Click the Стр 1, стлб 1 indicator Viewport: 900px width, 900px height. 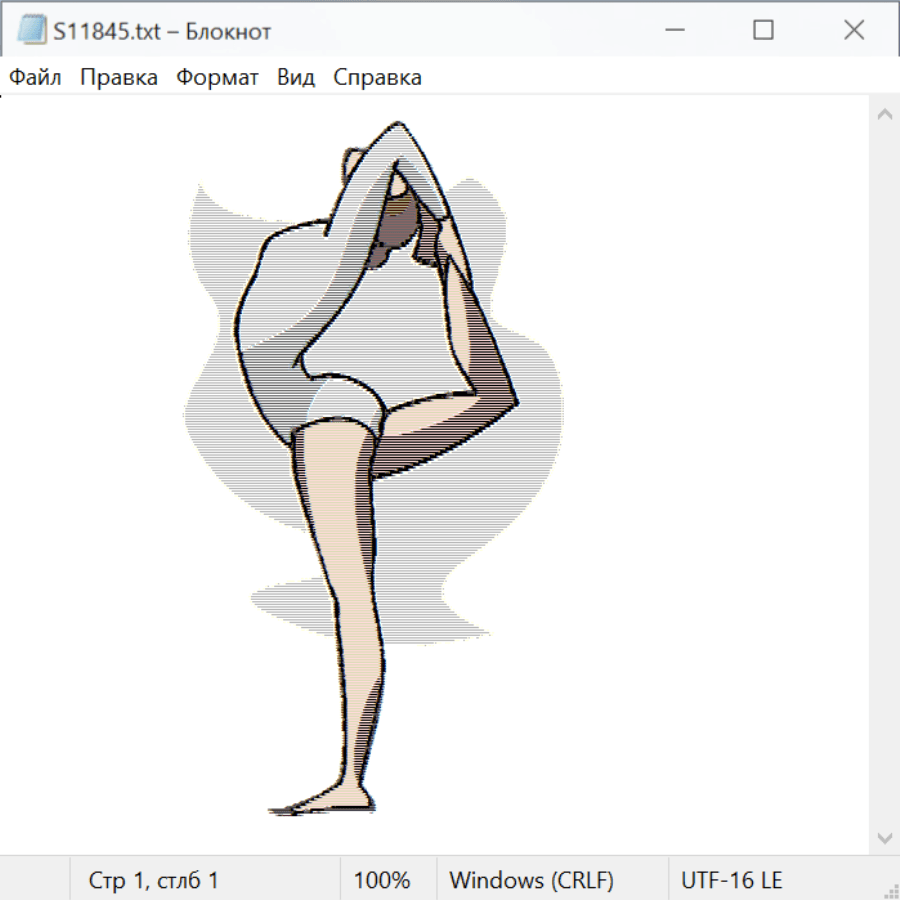coord(153,881)
